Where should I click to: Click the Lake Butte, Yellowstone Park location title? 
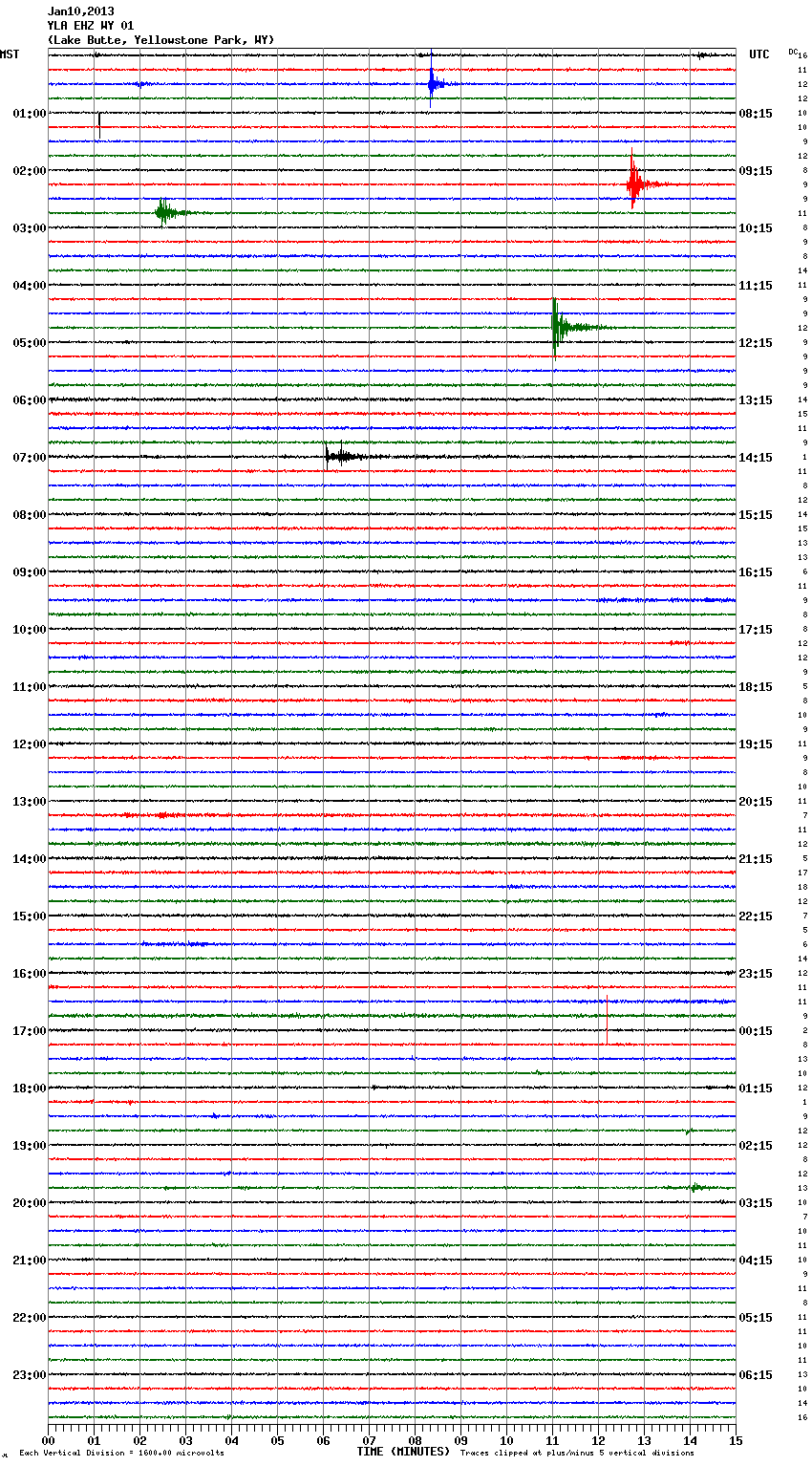pyautogui.click(x=160, y=40)
